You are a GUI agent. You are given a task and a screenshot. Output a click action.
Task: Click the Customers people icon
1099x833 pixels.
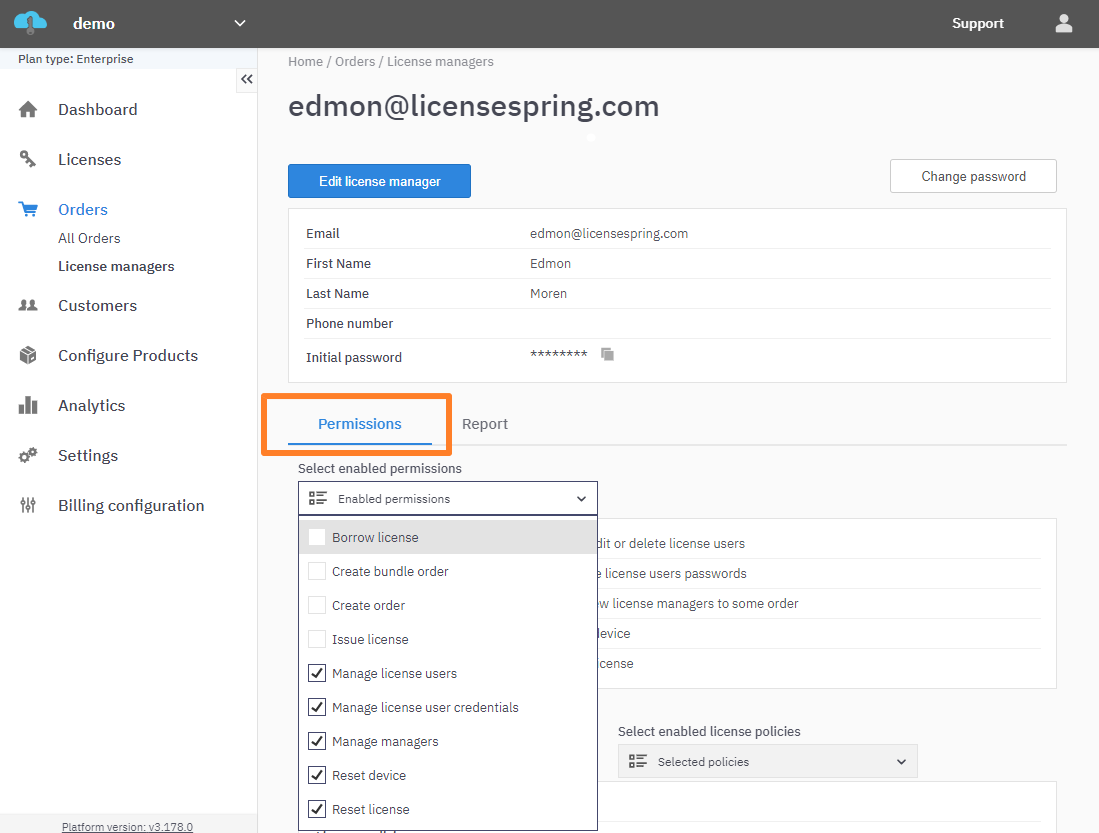pyautogui.click(x=28, y=306)
